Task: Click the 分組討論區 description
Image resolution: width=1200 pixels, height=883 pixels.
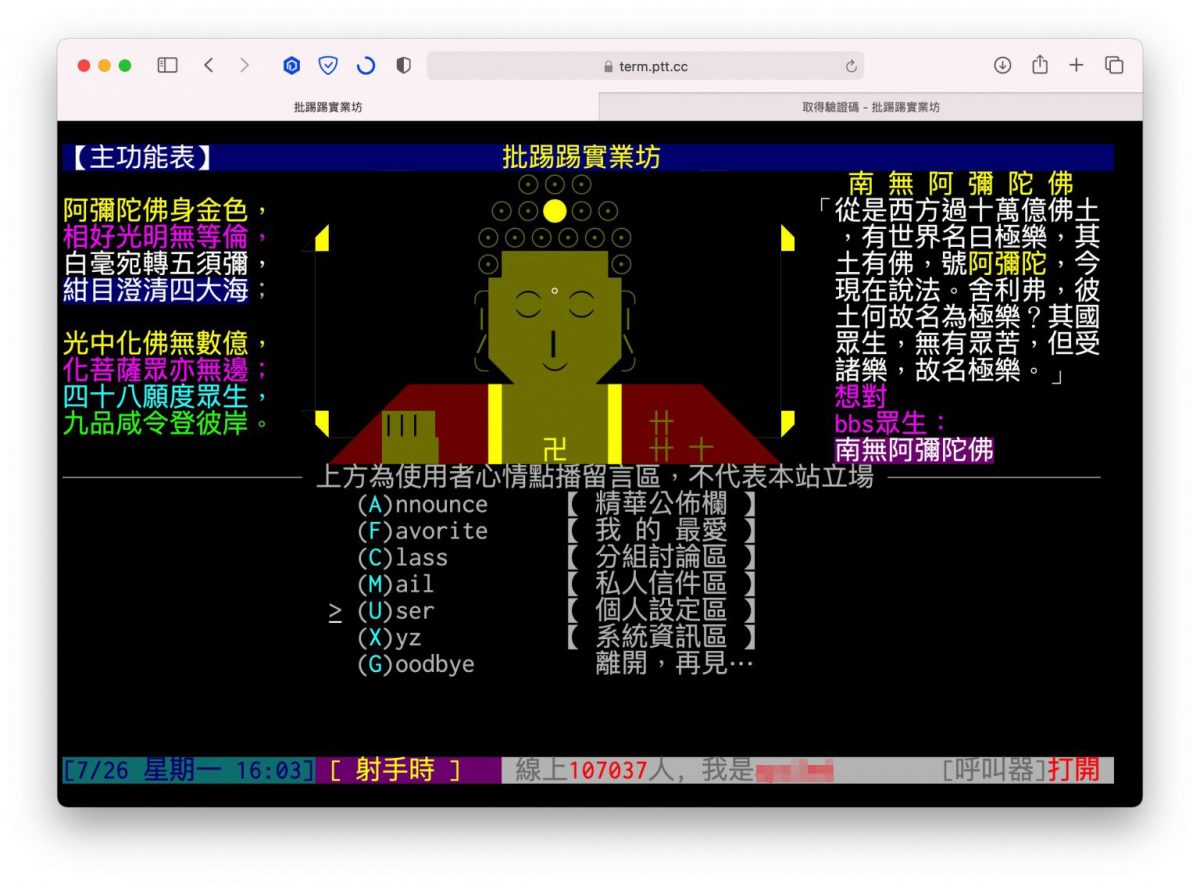Action: (661, 558)
